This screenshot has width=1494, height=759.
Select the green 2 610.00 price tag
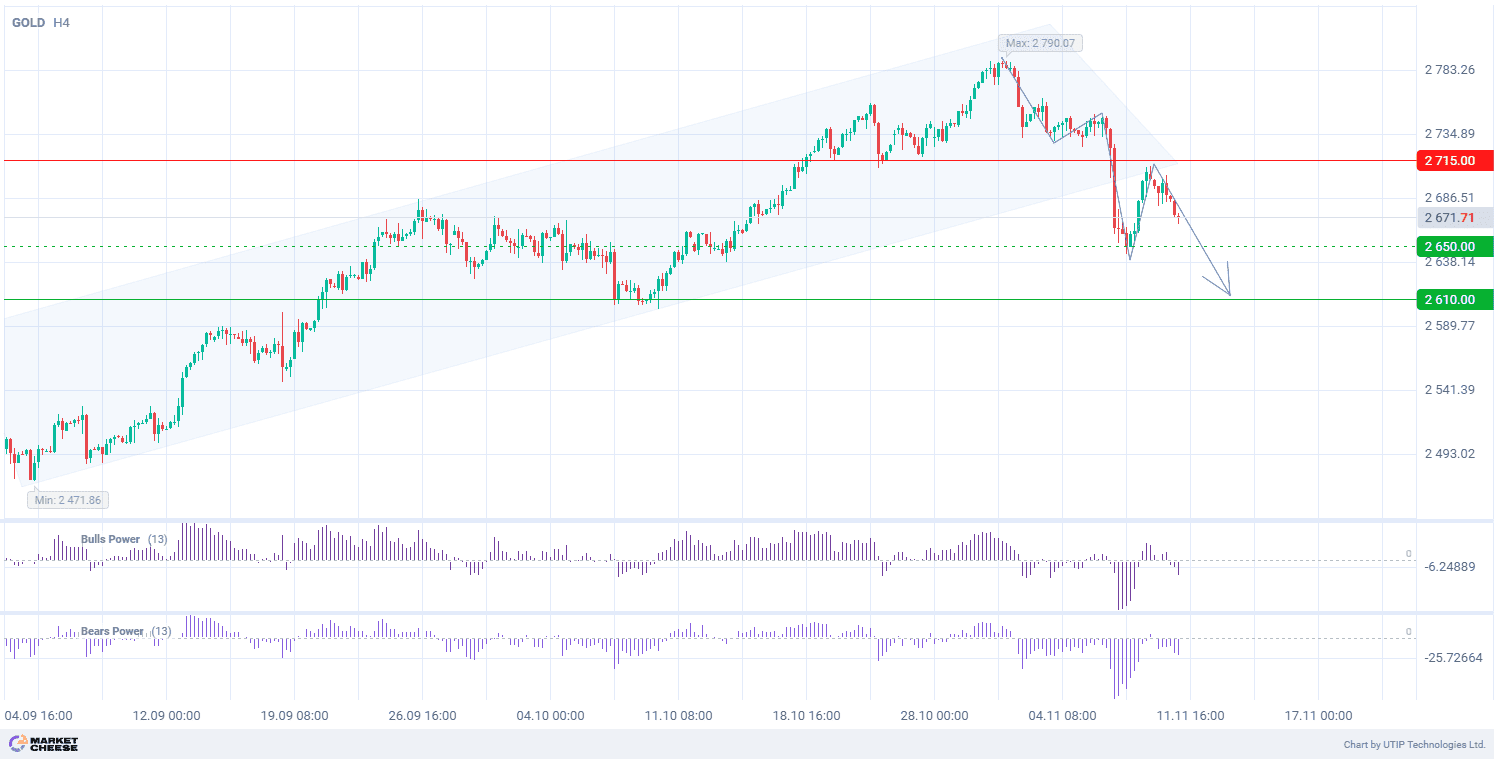click(1454, 299)
